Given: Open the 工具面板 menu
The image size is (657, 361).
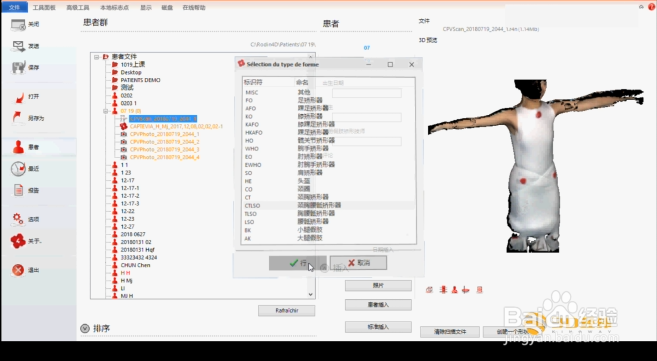Looking at the screenshot, I should (44, 8).
